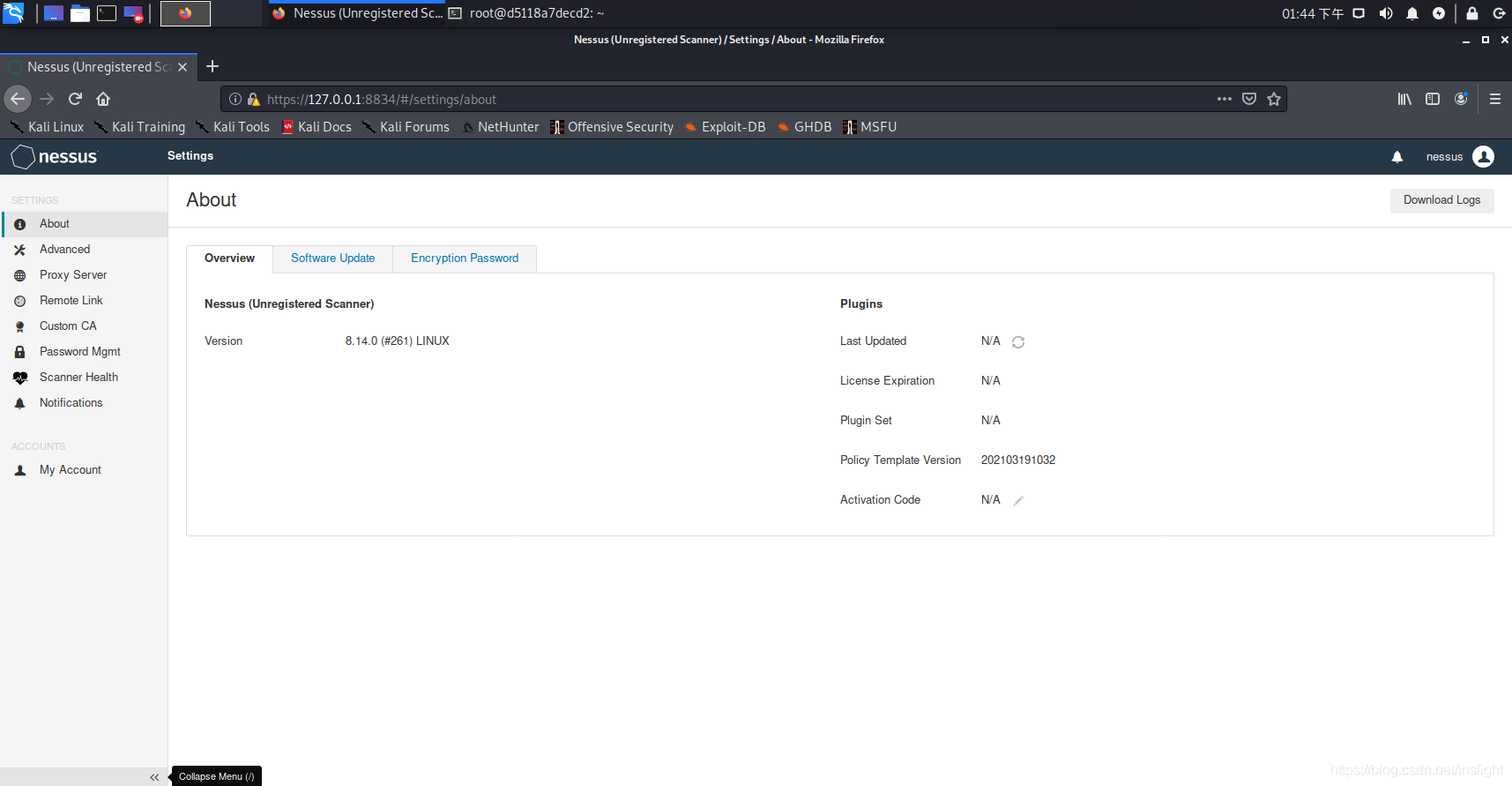Click lock screen icon in tray
Viewport: 1512px width, 786px height.
[x=1471, y=13]
